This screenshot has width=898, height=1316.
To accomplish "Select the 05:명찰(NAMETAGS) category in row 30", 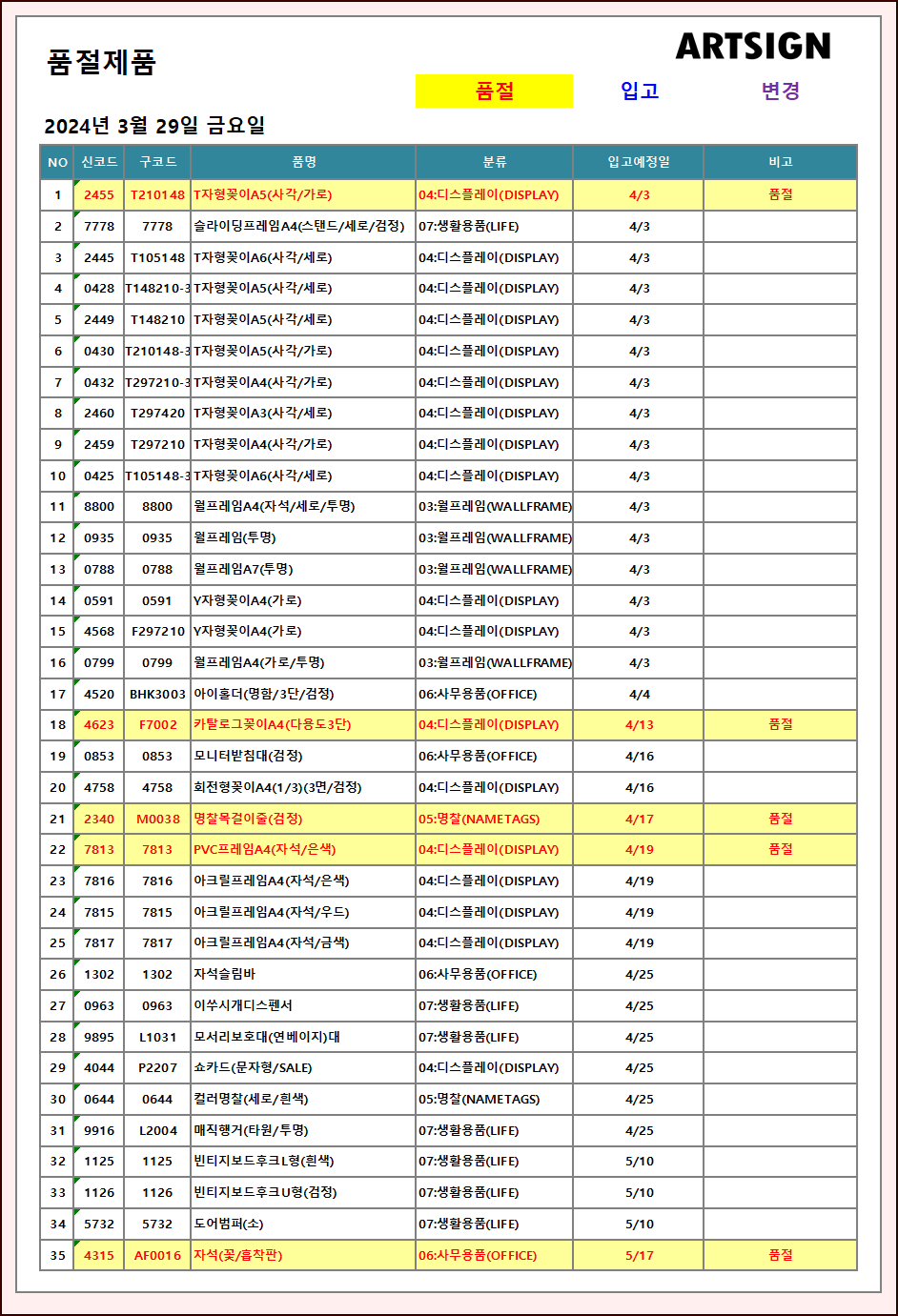I will pyautogui.click(x=480, y=1099).
